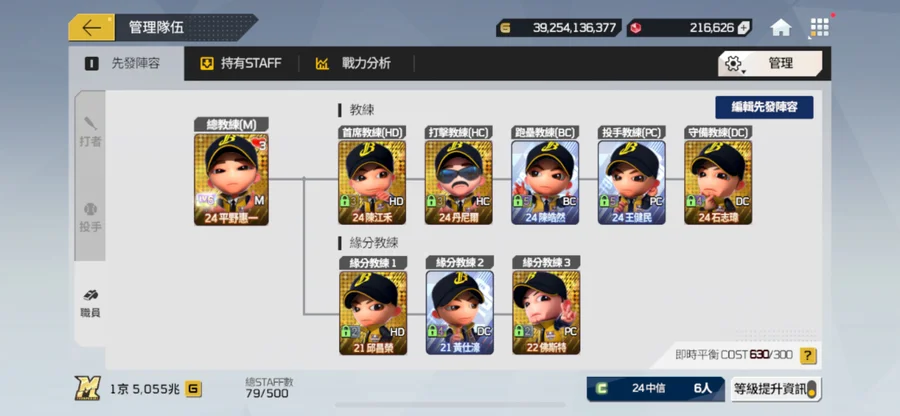Viewport: 900px width, 416px height.
Task: Switch to the 戰力分析 tab
Action: coord(353,63)
